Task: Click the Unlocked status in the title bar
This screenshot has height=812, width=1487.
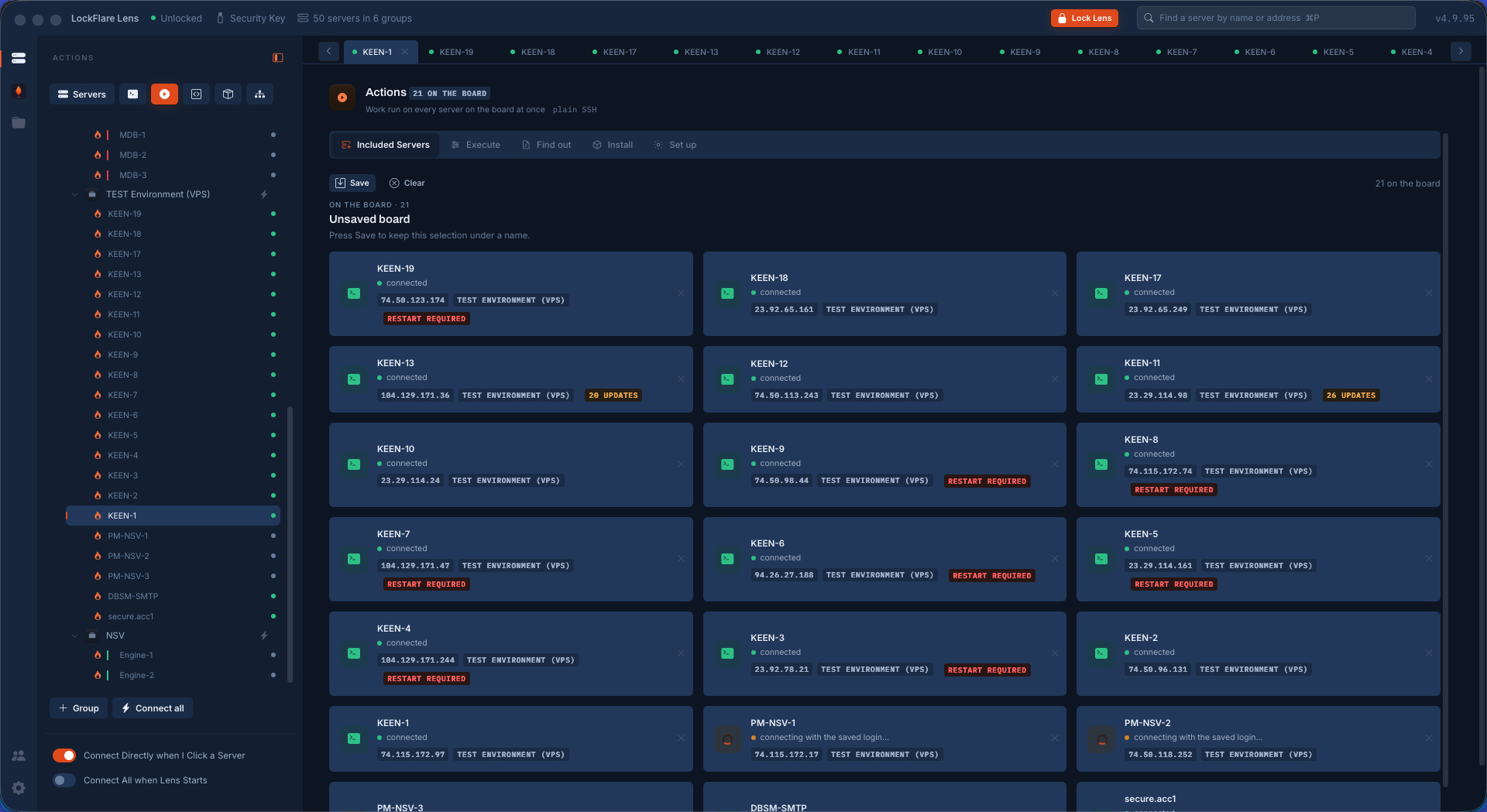Action: 177,18
